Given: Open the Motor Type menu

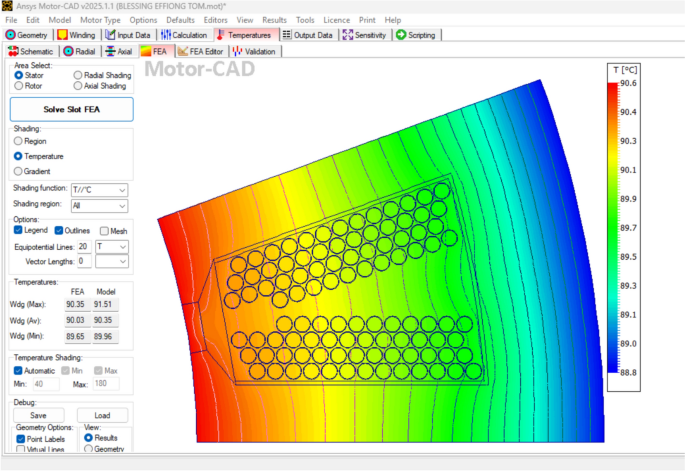Looking at the screenshot, I should click(x=99, y=19).
